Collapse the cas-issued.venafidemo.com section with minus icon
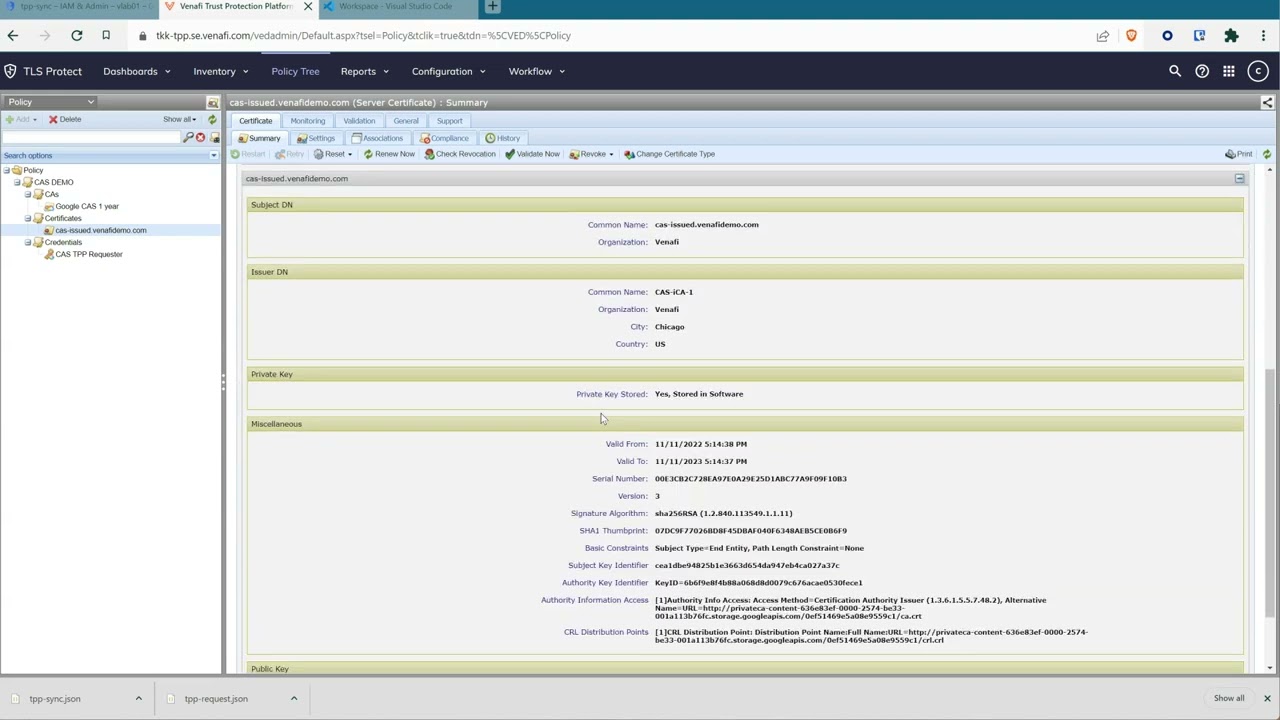 pos(1239,178)
